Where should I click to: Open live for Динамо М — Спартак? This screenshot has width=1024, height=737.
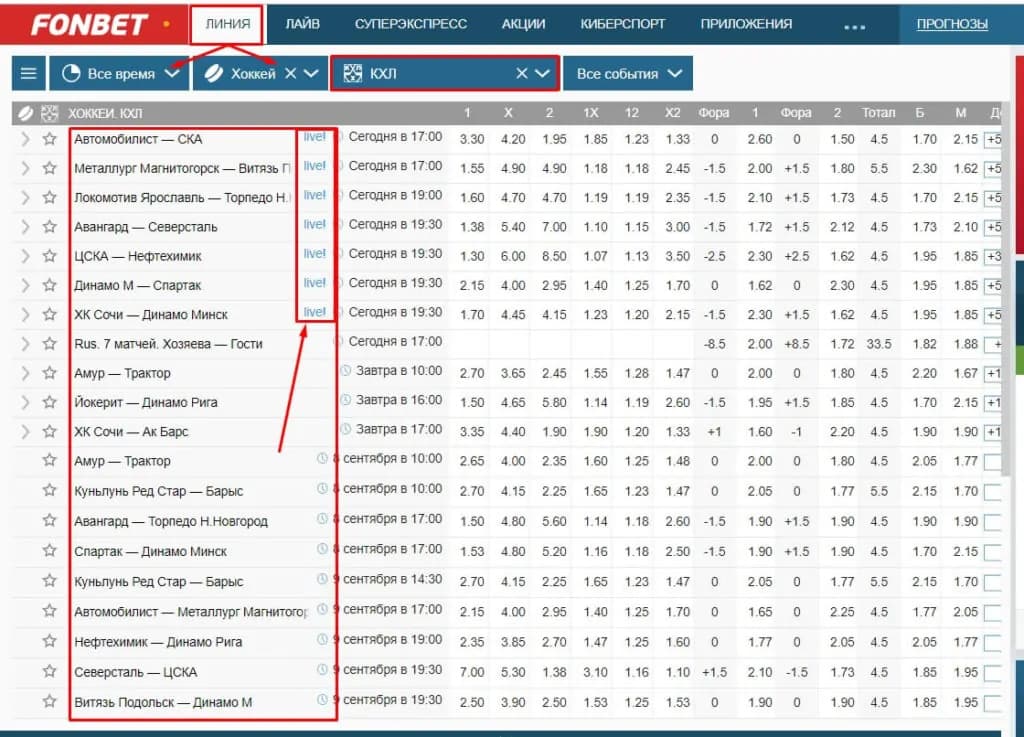point(314,283)
